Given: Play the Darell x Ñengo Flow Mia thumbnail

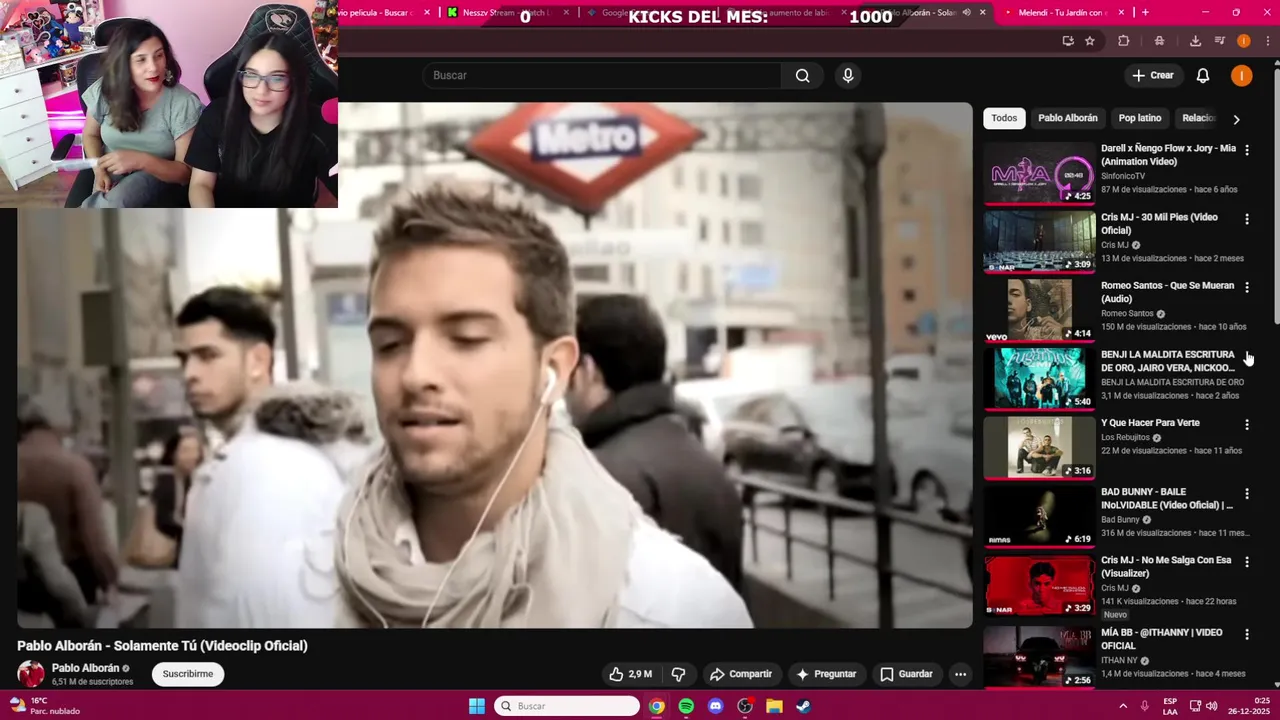Looking at the screenshot, I should tap(1039, 173).
